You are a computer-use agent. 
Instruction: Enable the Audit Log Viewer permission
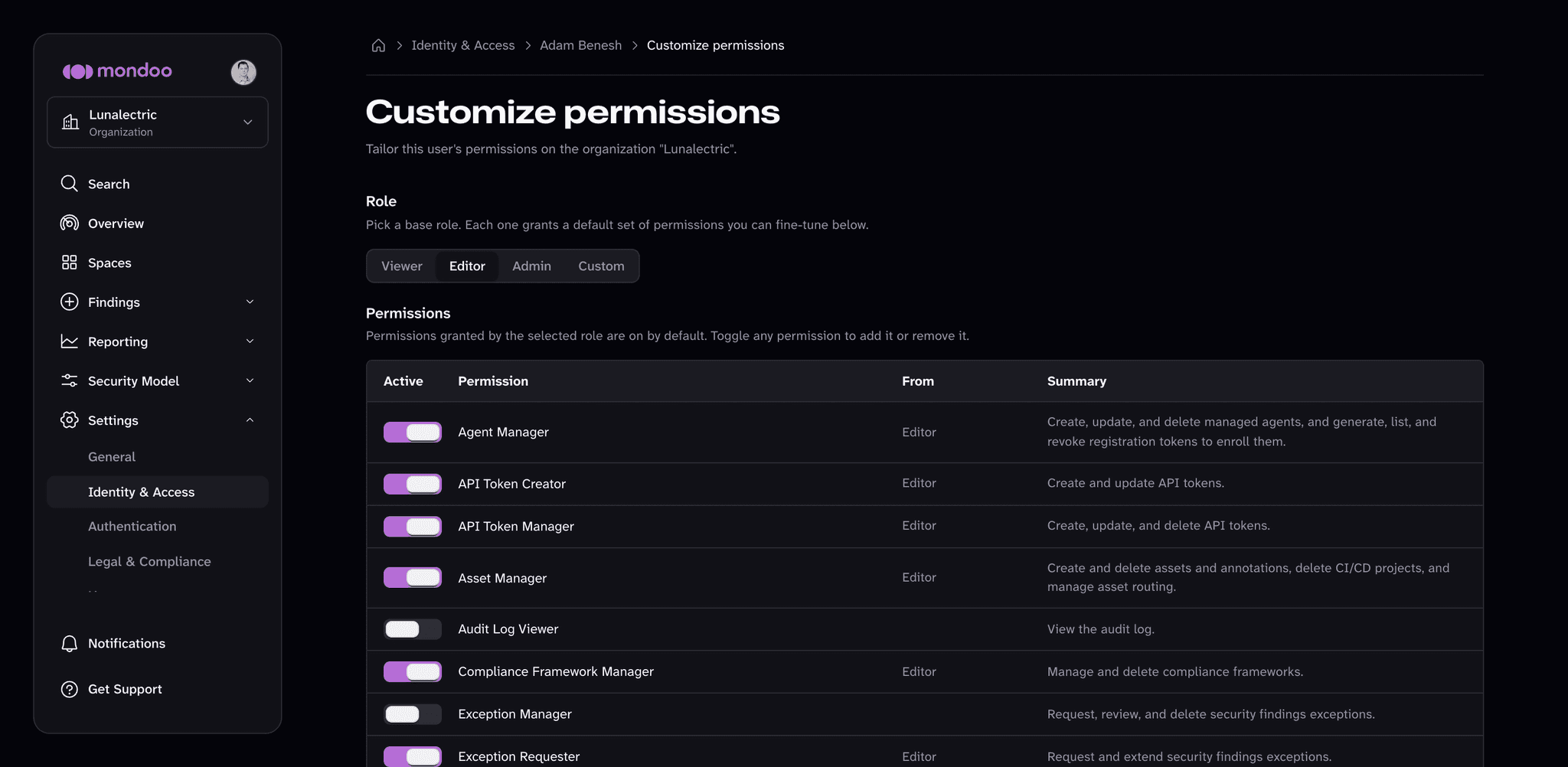coord(413,629)
